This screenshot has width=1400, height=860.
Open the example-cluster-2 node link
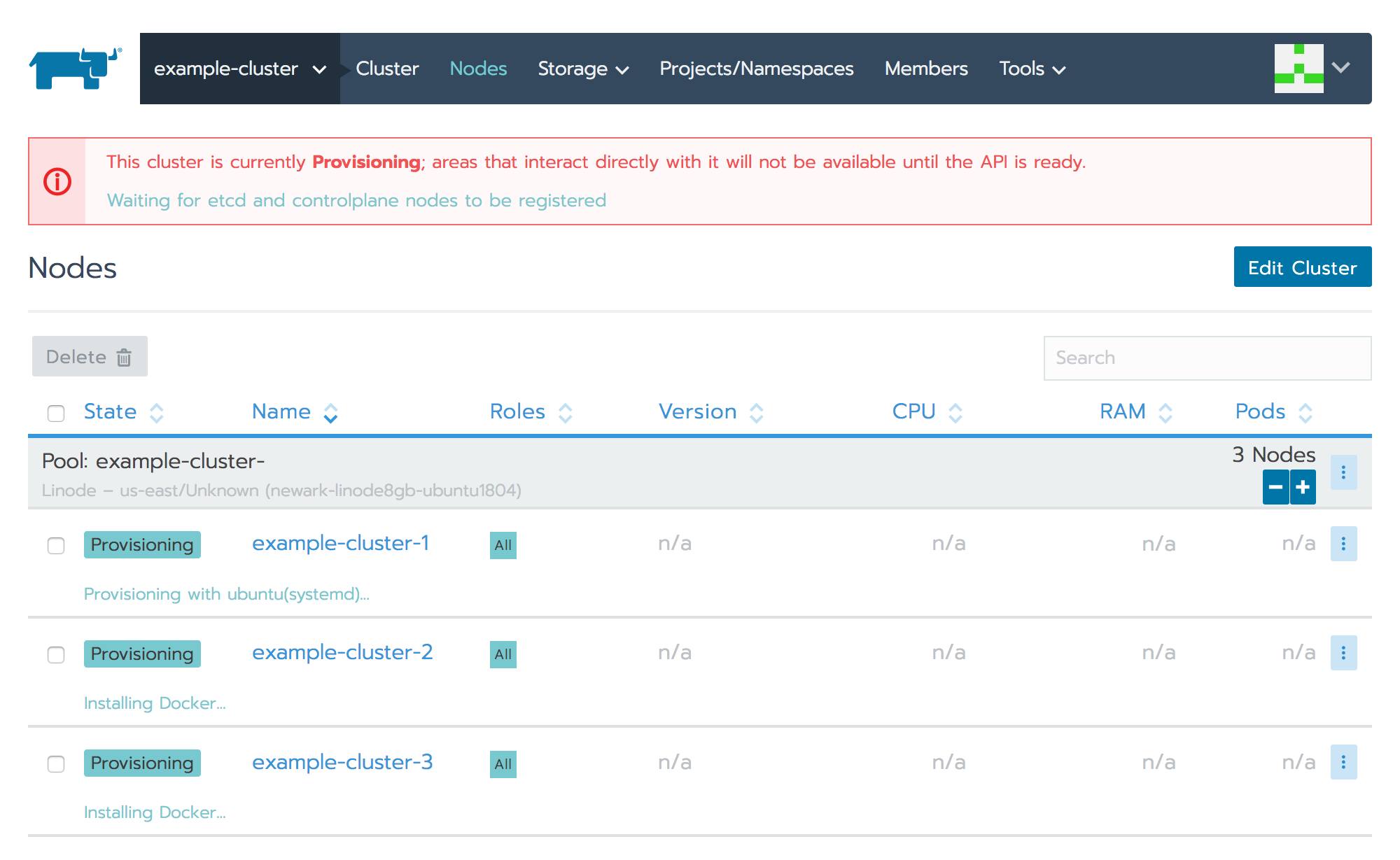[342, 651]
